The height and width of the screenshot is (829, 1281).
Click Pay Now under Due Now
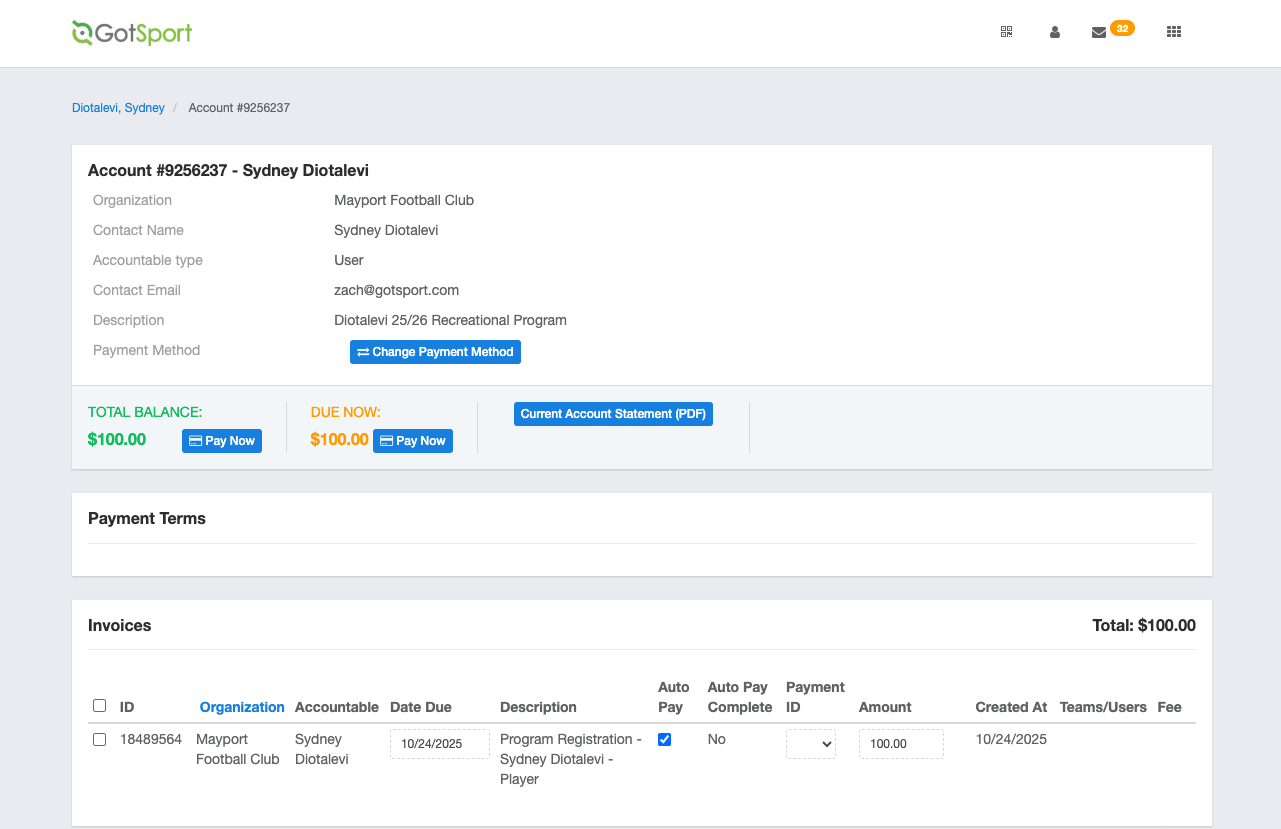tap(413, 441)
